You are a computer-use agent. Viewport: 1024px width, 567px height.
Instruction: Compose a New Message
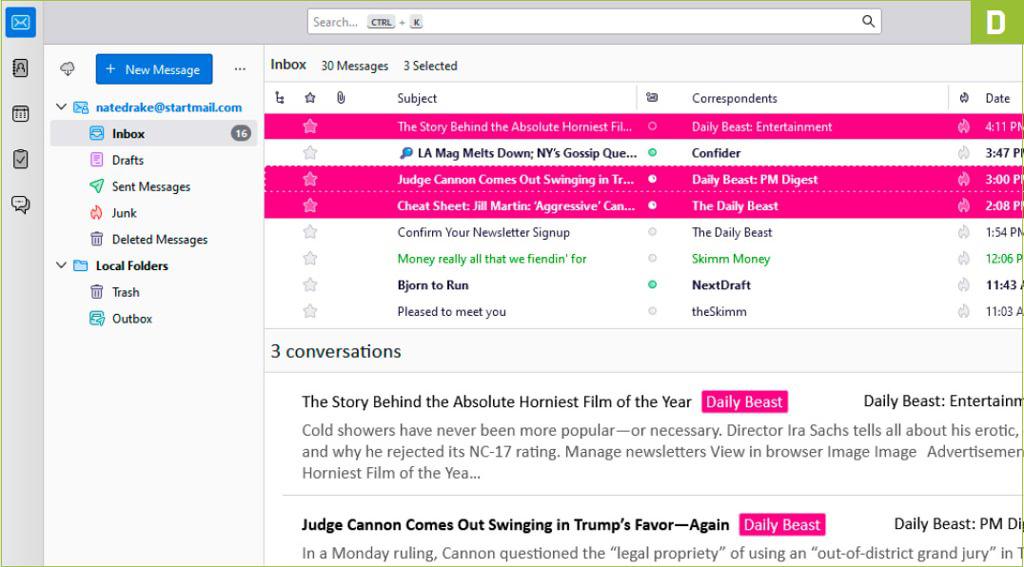click(154, 69)
